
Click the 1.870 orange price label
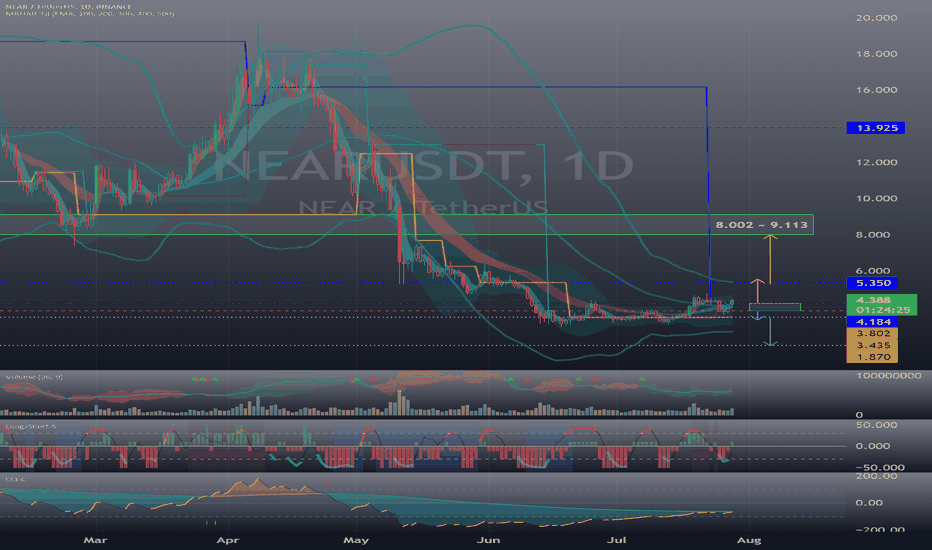coord(873,357)
